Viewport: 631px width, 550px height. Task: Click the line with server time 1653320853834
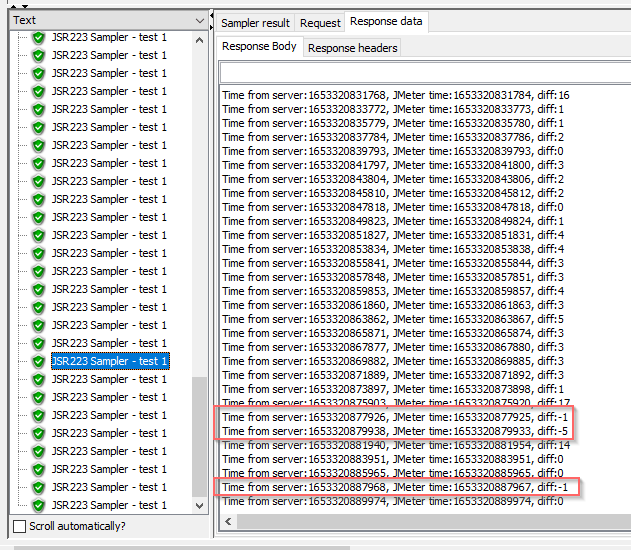(x=393, y=249)
